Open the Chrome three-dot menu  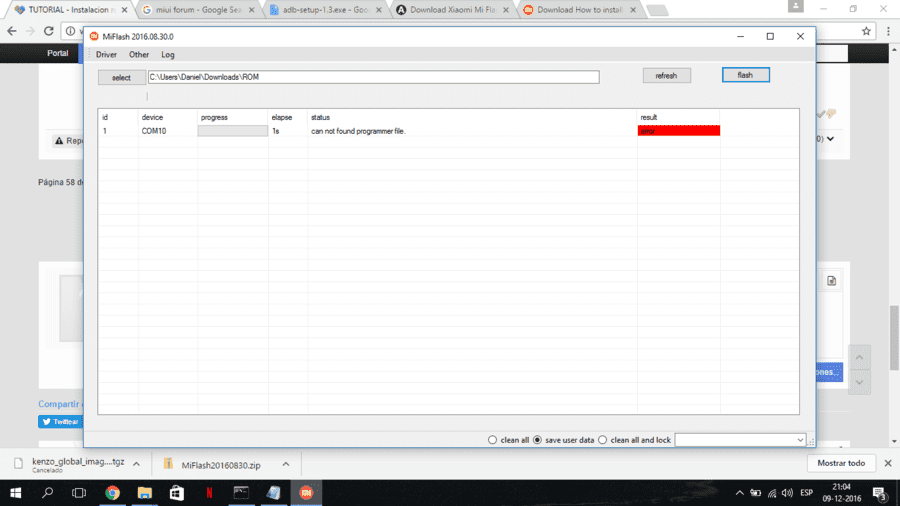point(888,31)
